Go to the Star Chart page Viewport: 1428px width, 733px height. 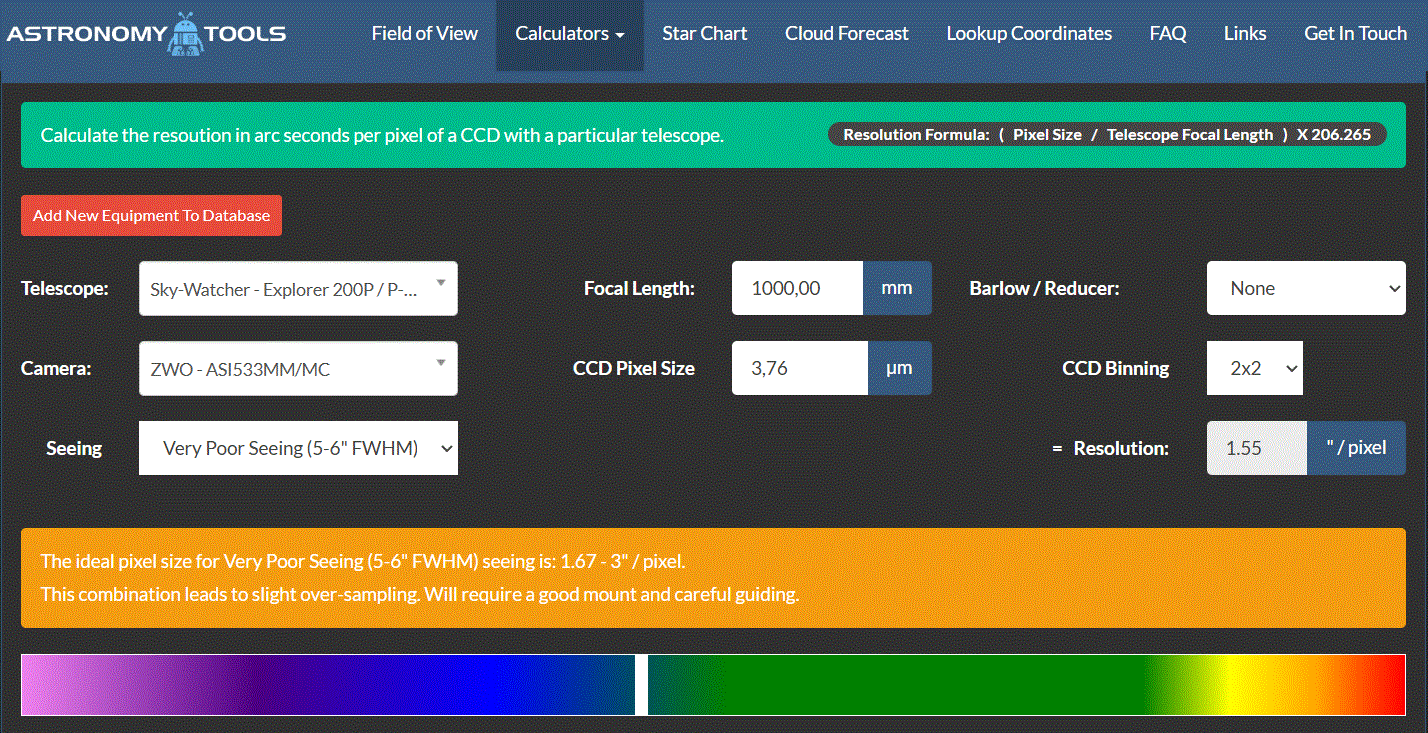704,33
